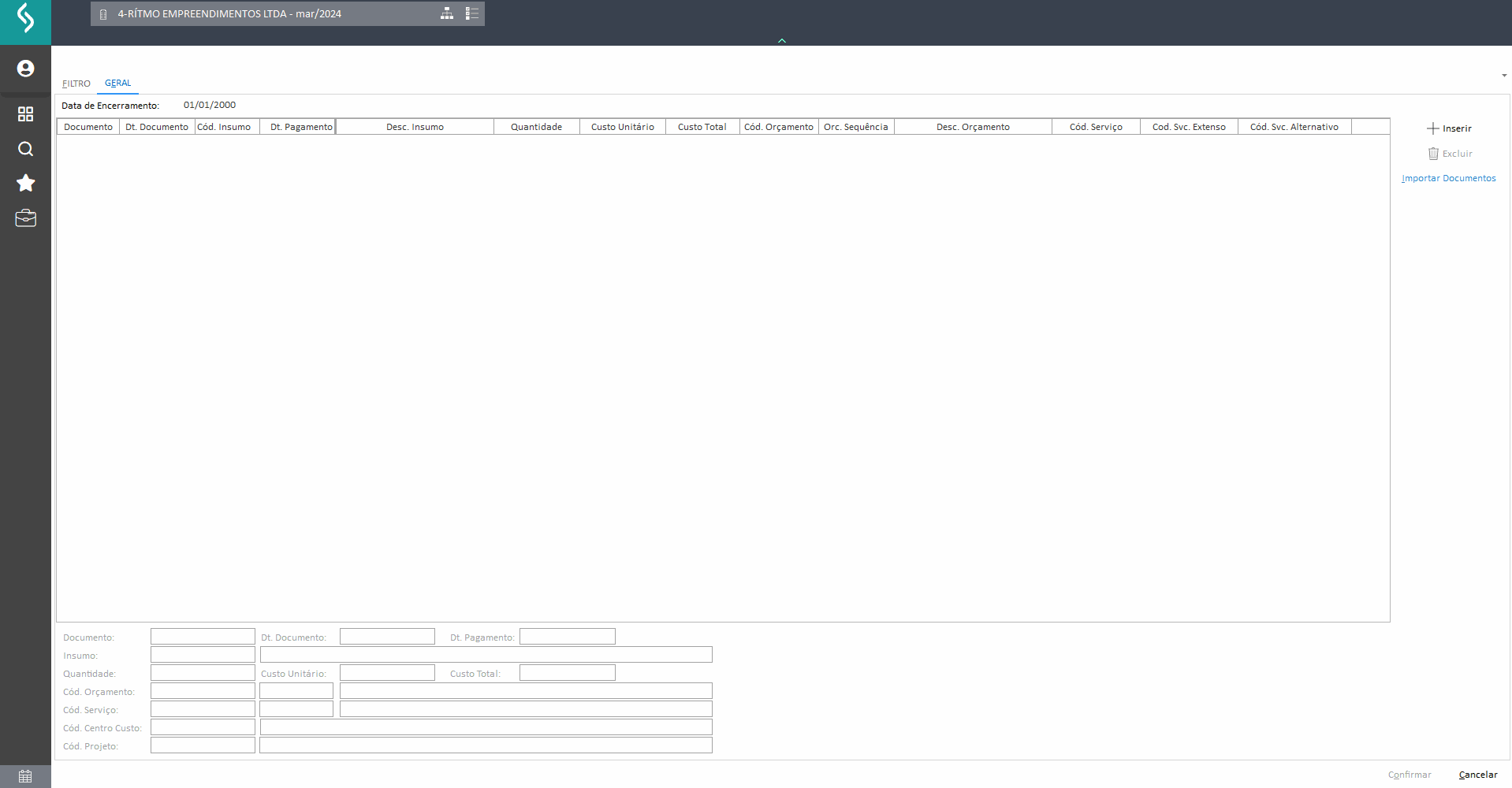This screenshot has width=1512, height=788.
Task: Open the user profile icon
Action: (x=25, y=69)
